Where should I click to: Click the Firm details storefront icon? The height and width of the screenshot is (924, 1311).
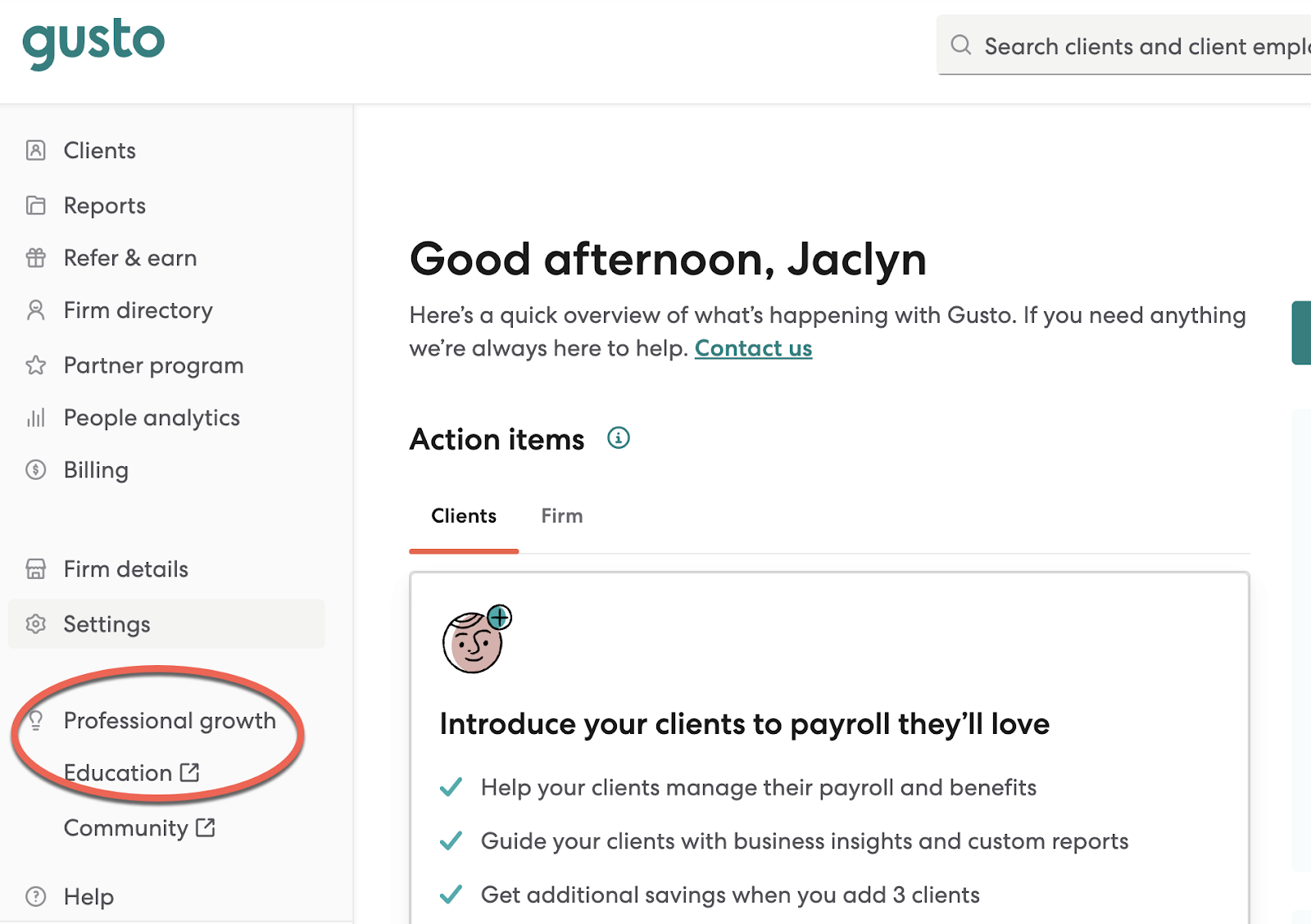point(36,569)
